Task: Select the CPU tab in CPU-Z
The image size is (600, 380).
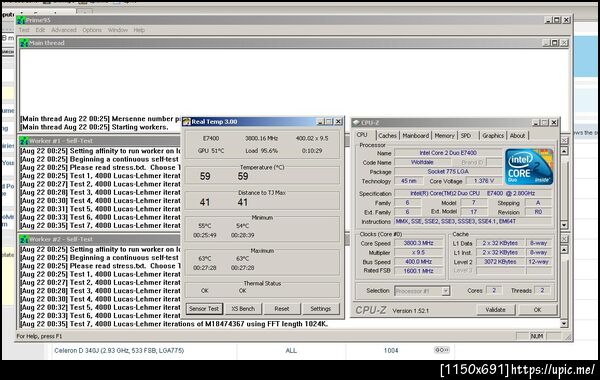Action: click(x=362, y=135)
